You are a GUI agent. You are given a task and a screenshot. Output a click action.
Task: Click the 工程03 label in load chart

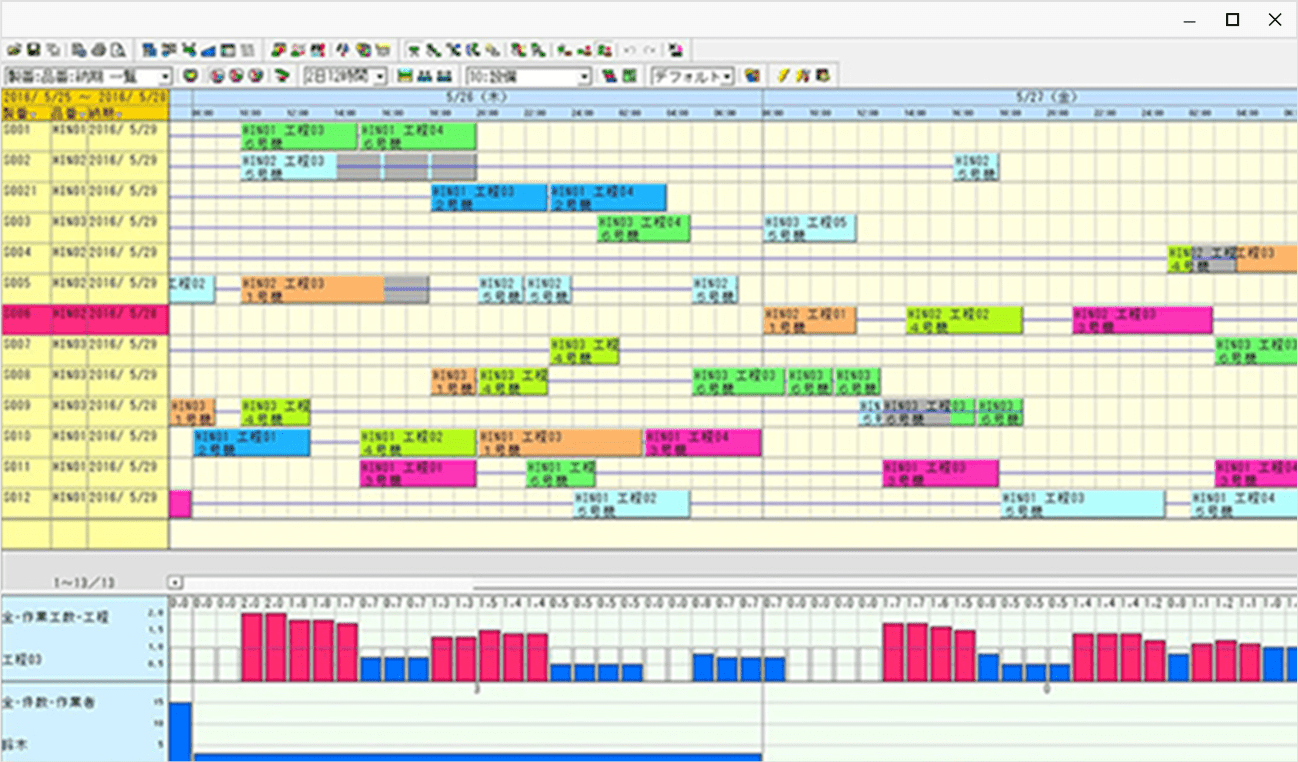coord(20,660)
